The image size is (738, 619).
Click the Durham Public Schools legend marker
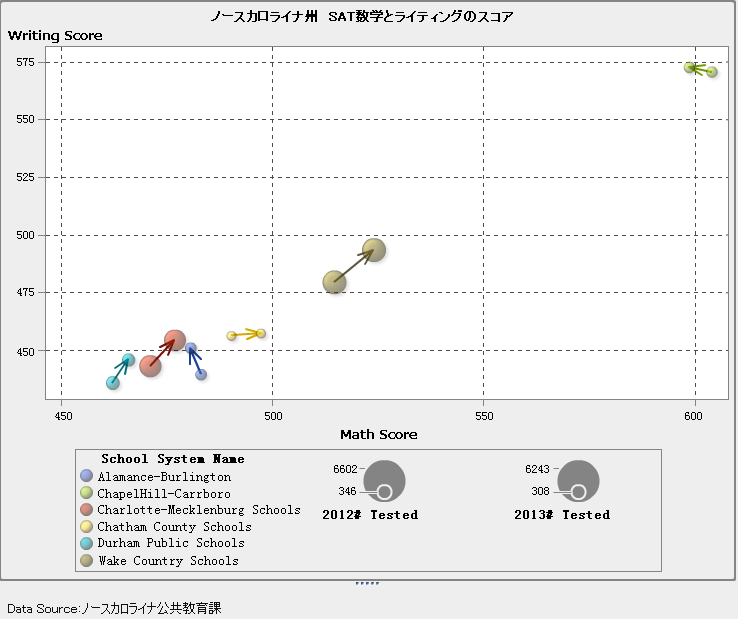[86, 543]
